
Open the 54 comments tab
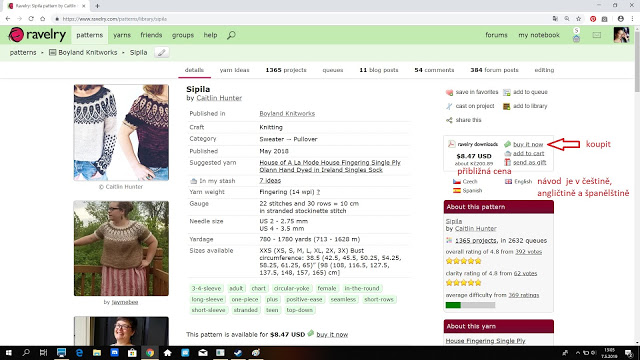pos(434,70)
